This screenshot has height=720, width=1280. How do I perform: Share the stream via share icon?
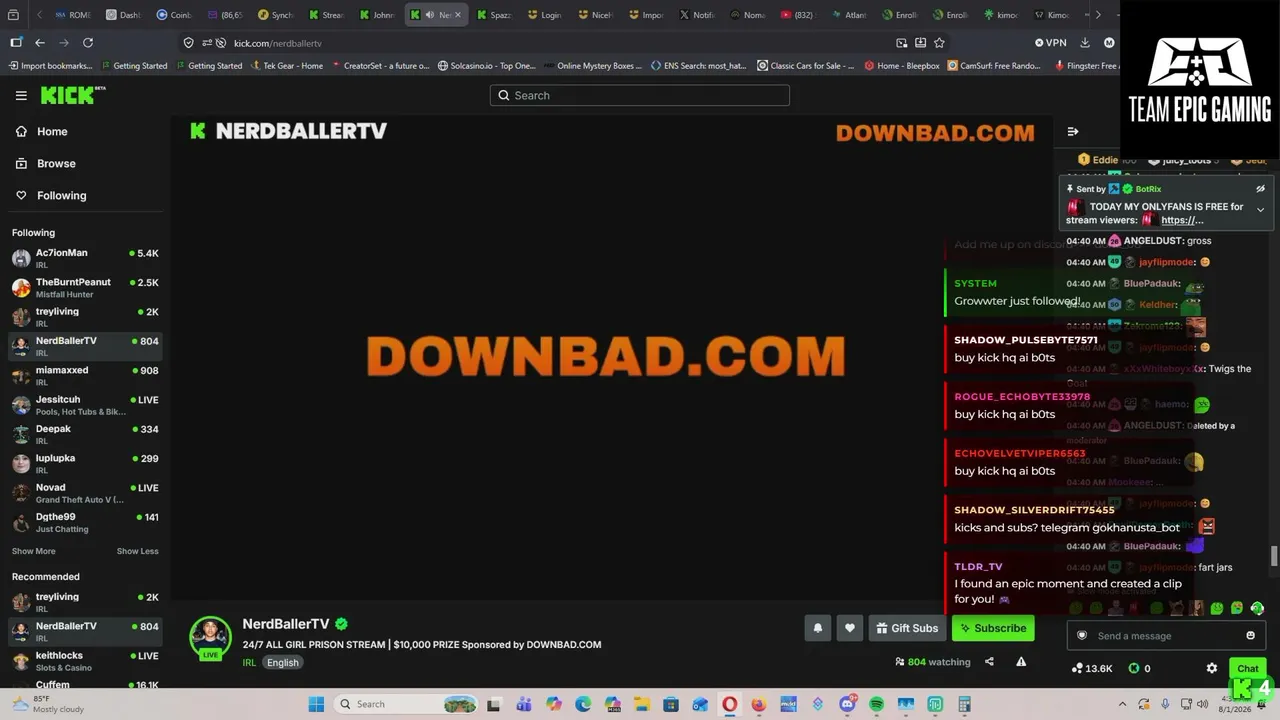pos(989,662)
